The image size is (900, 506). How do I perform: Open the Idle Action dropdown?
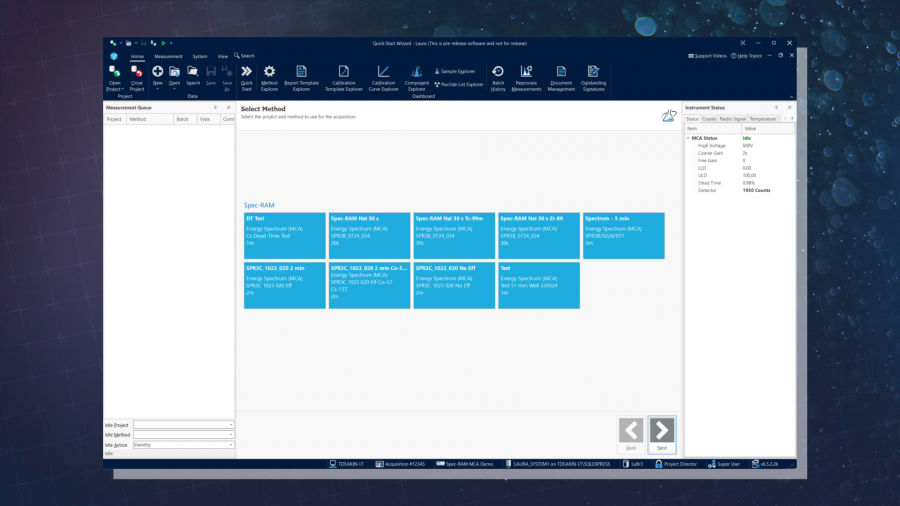[x=231, y=445]
